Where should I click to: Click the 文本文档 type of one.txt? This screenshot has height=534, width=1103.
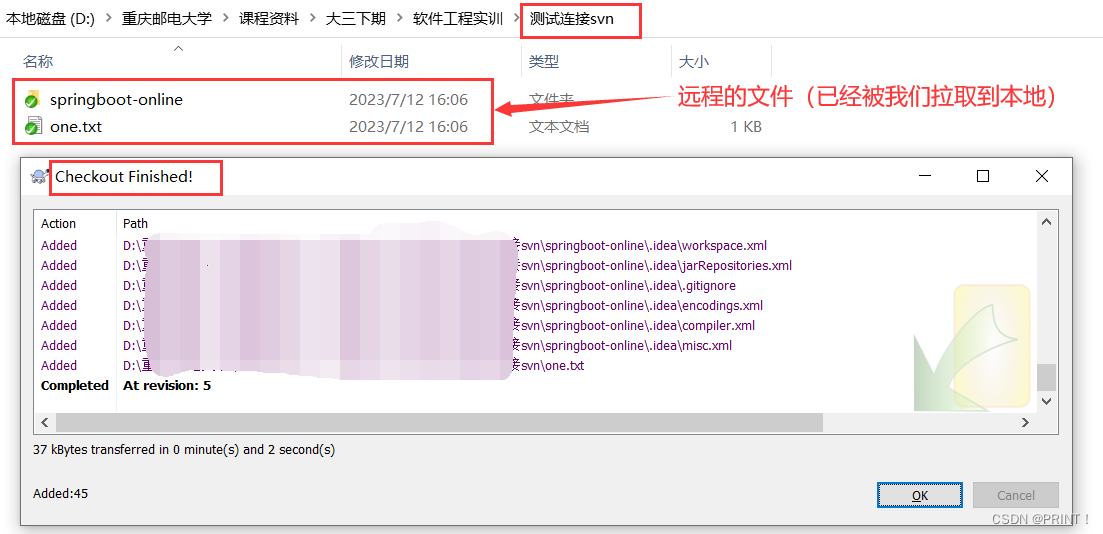(x=559, y=127)
